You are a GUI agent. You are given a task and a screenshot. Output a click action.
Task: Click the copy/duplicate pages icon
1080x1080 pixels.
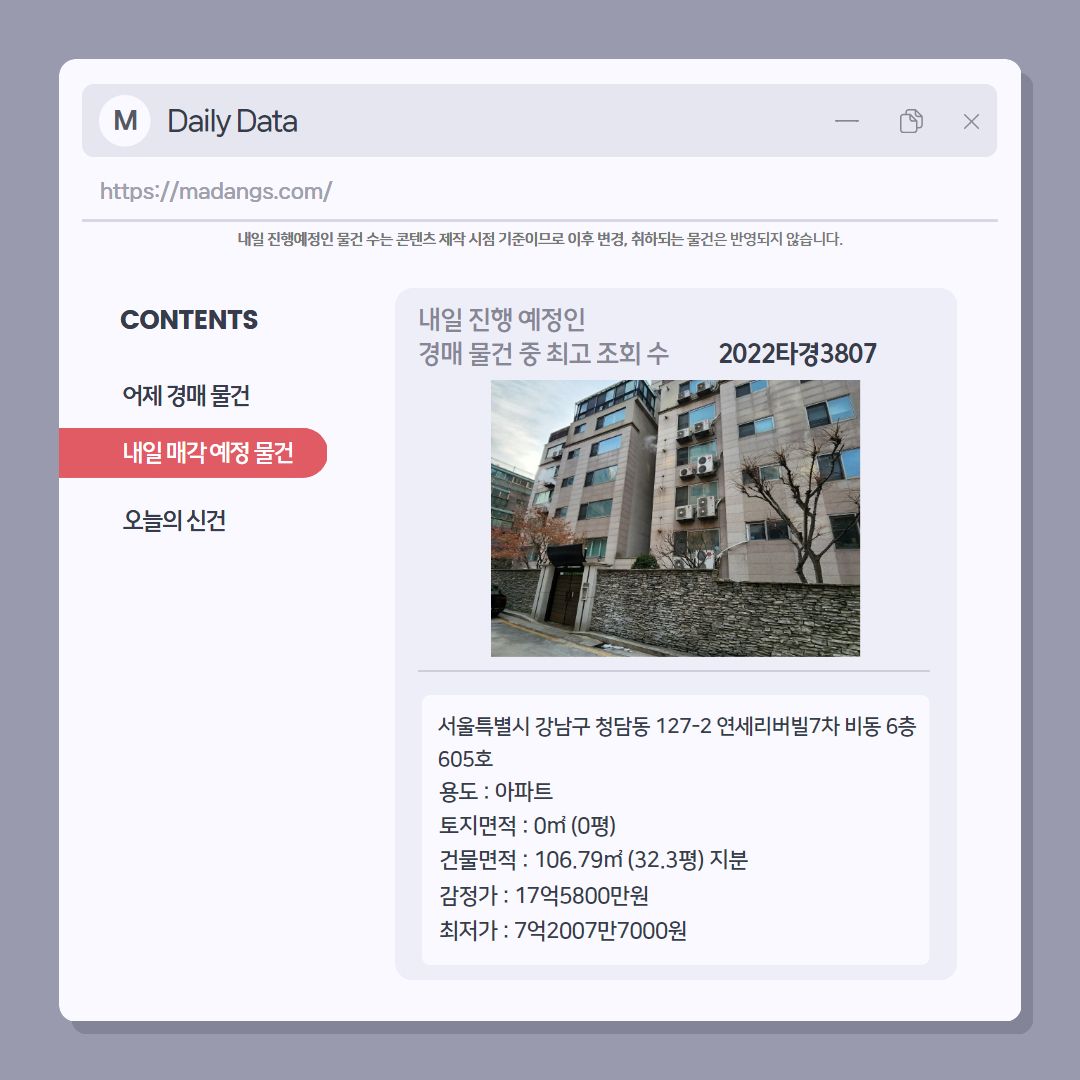[911, 121]
